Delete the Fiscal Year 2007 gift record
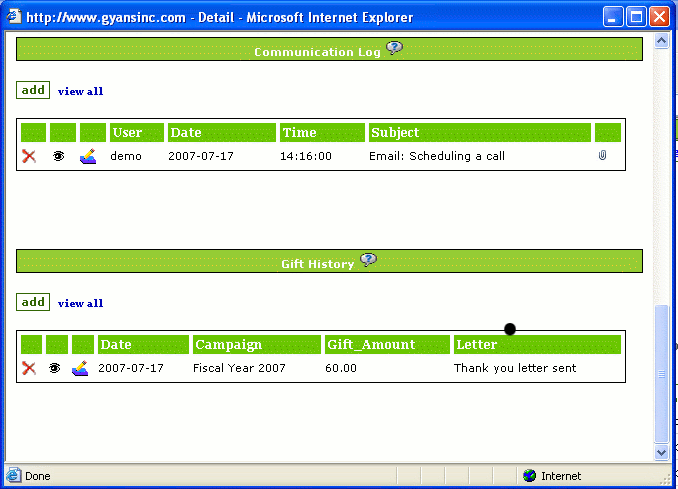 [x=29, y=368]
